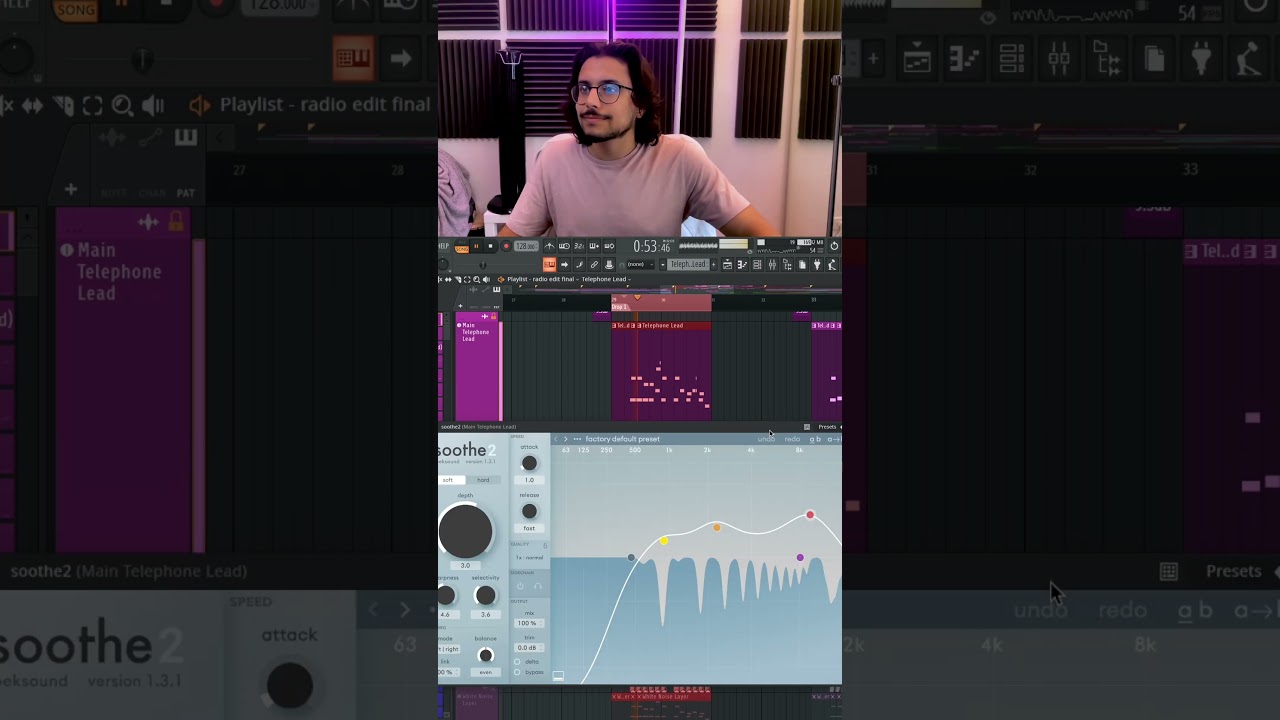1280x720 pixels.
Task: Open the stereo mode left|right selector
Action: 448,649
